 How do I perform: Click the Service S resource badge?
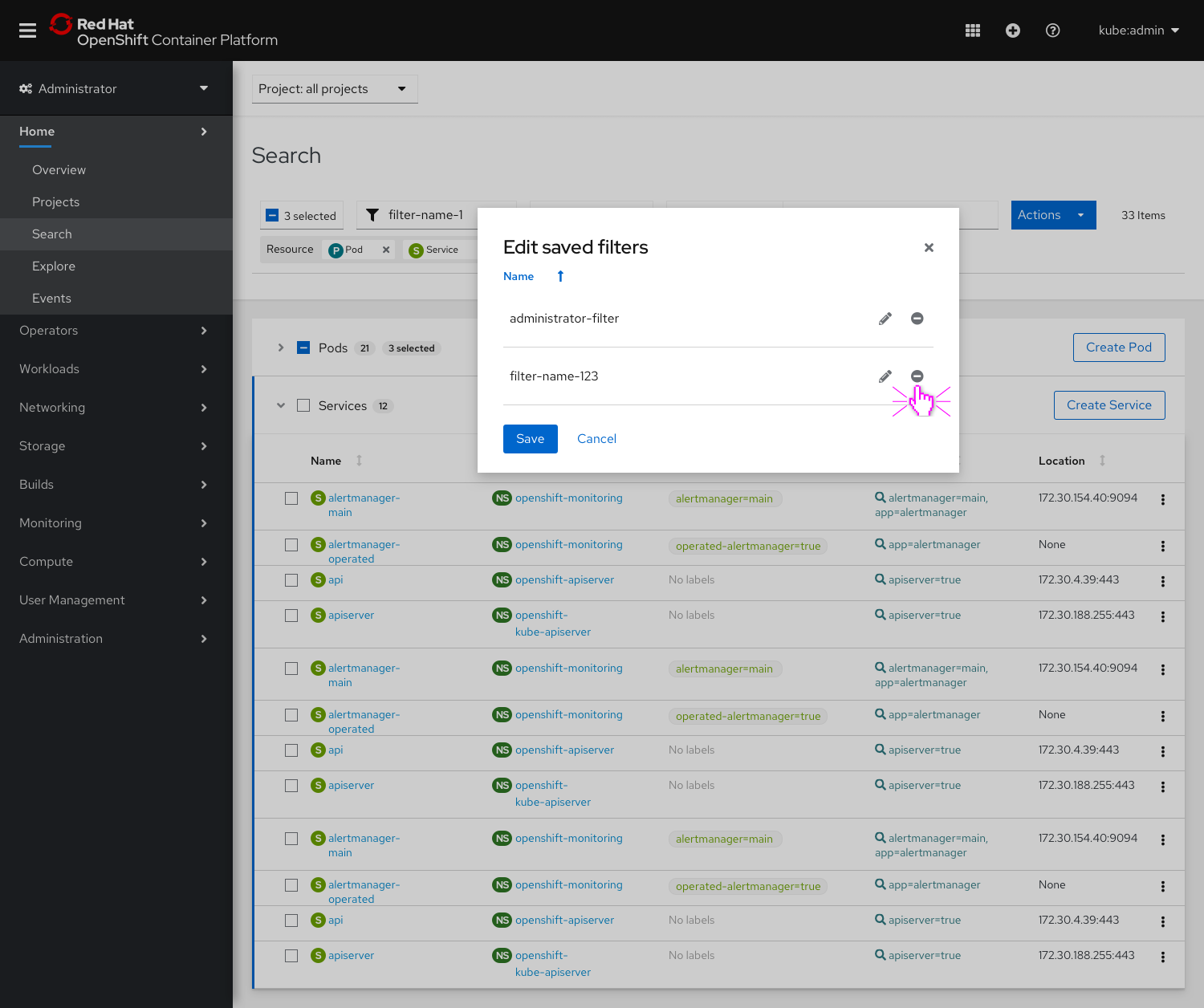pyautogui.click(x=416, y=250)
